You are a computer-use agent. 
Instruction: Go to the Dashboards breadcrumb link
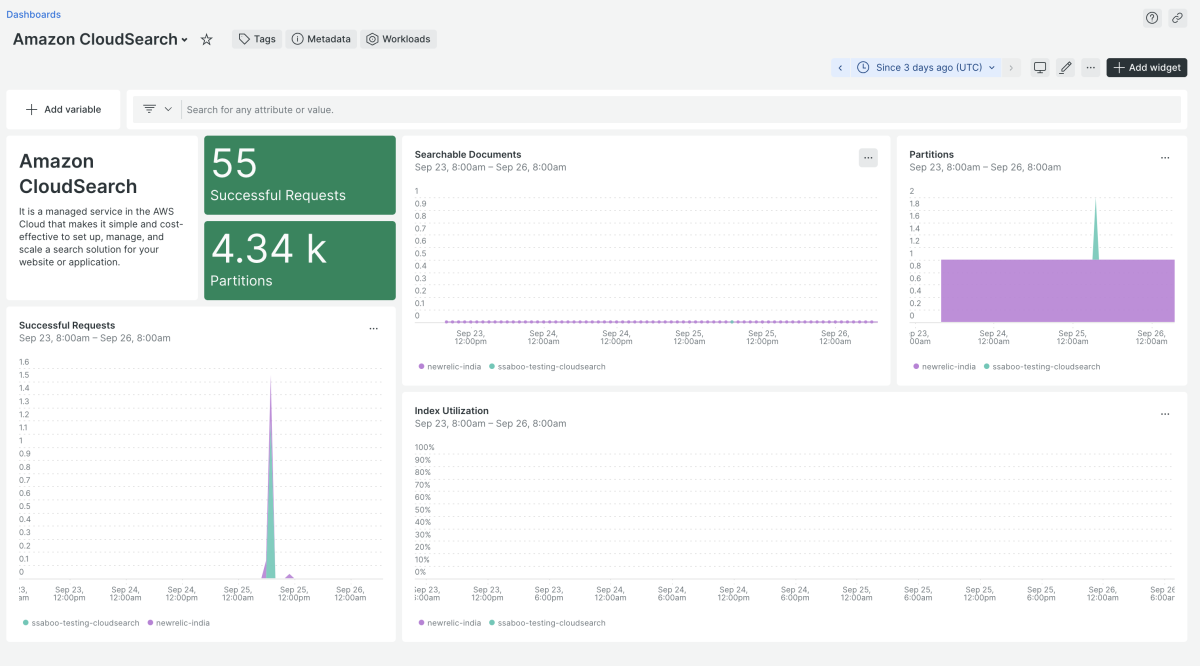click(x=34, y=15)
